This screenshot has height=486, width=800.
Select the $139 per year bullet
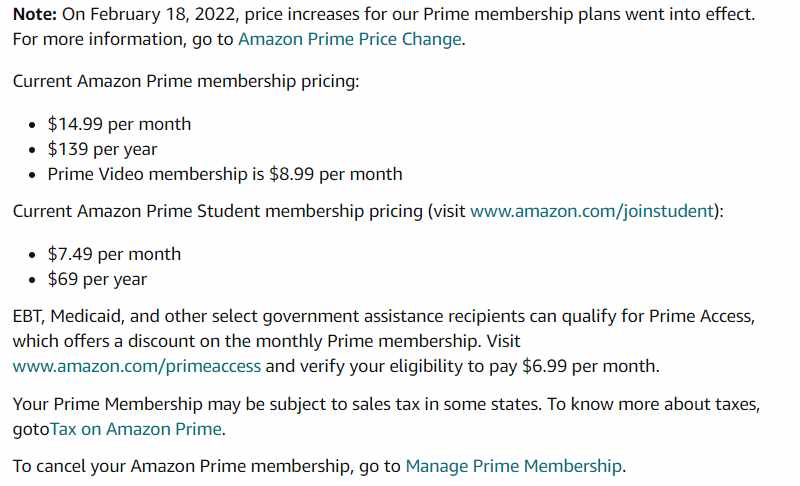pos(102,149)
